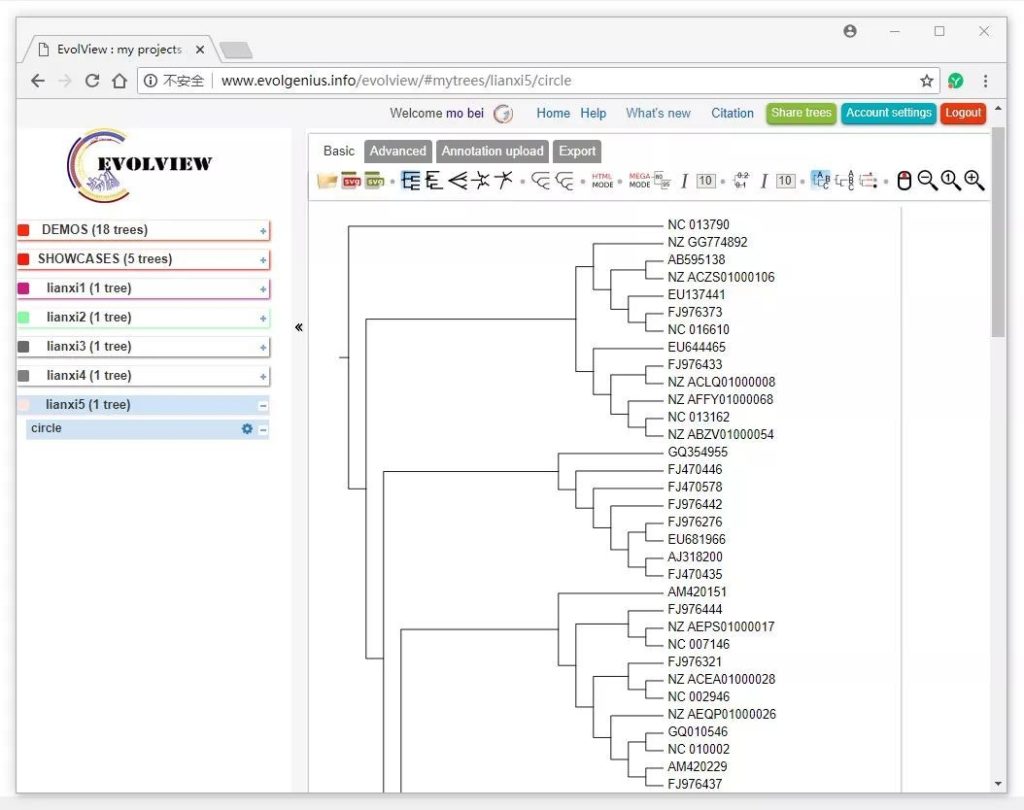Image resolution: width=1024 pixels, height=810 pixels.
Task: Click the magnifier zoom-out icon
Action: pos(925,182)
